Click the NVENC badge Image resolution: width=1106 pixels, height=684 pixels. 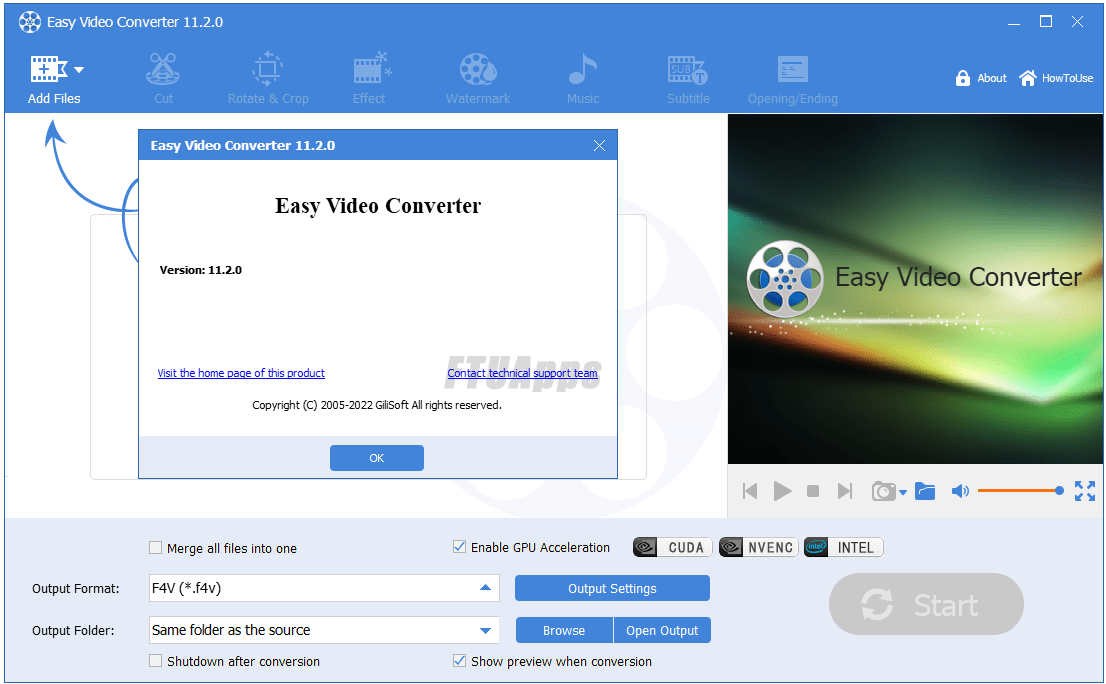tap(758, 547)
